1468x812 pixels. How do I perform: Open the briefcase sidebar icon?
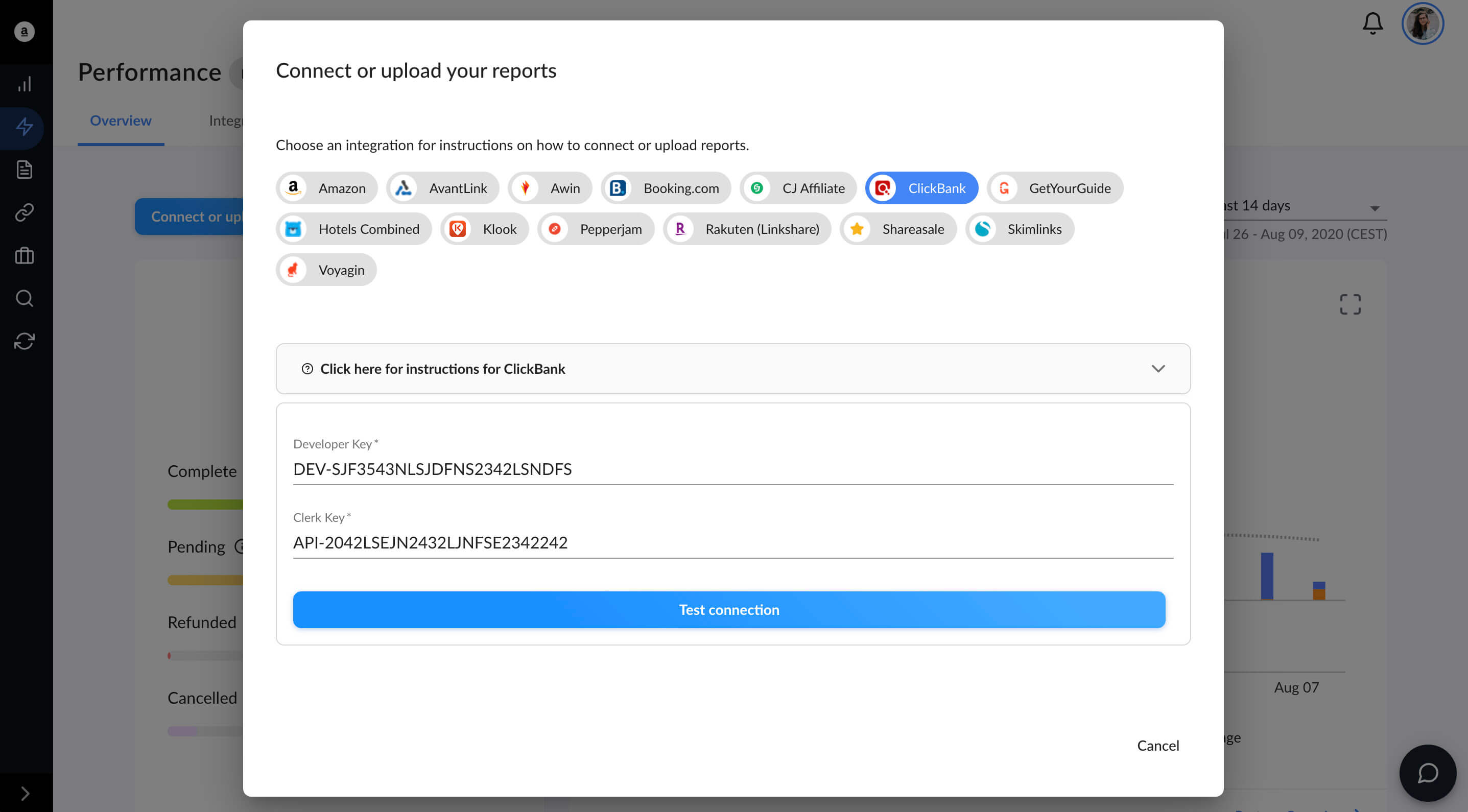coord(25,255)
